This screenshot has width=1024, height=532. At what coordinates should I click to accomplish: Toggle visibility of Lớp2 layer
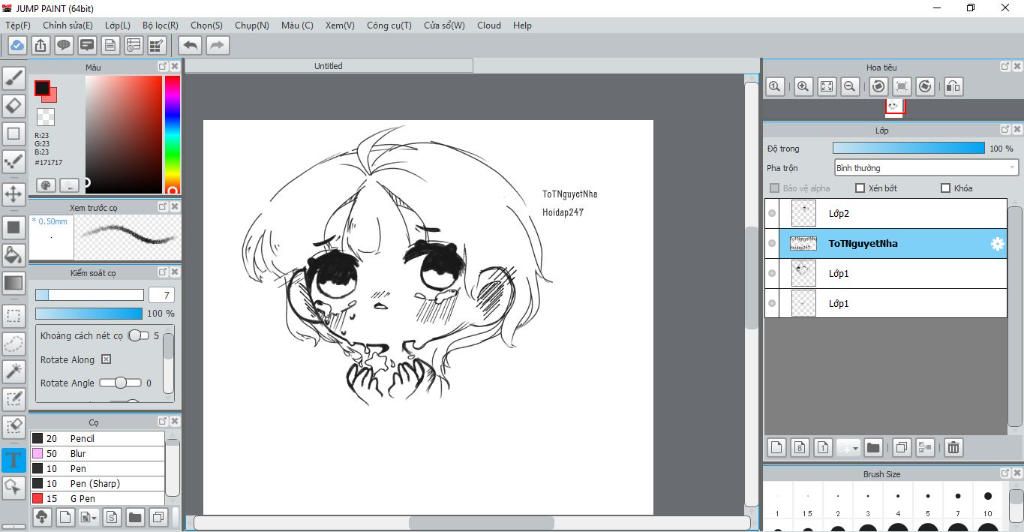(x=772, y=213)
